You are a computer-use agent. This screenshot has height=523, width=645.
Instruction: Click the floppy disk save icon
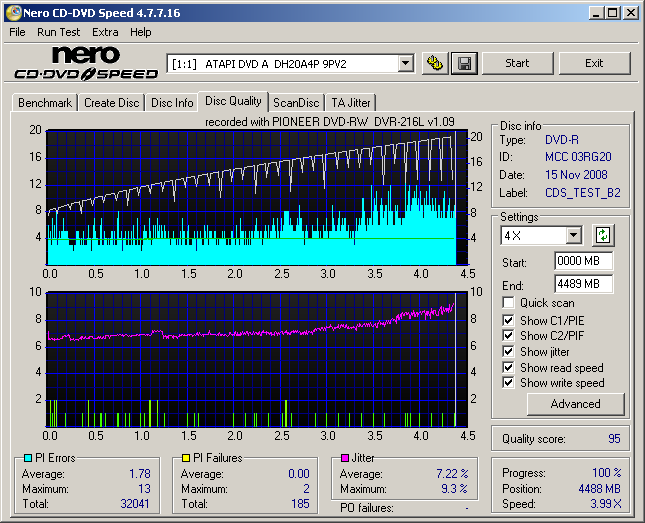(464, 63)
